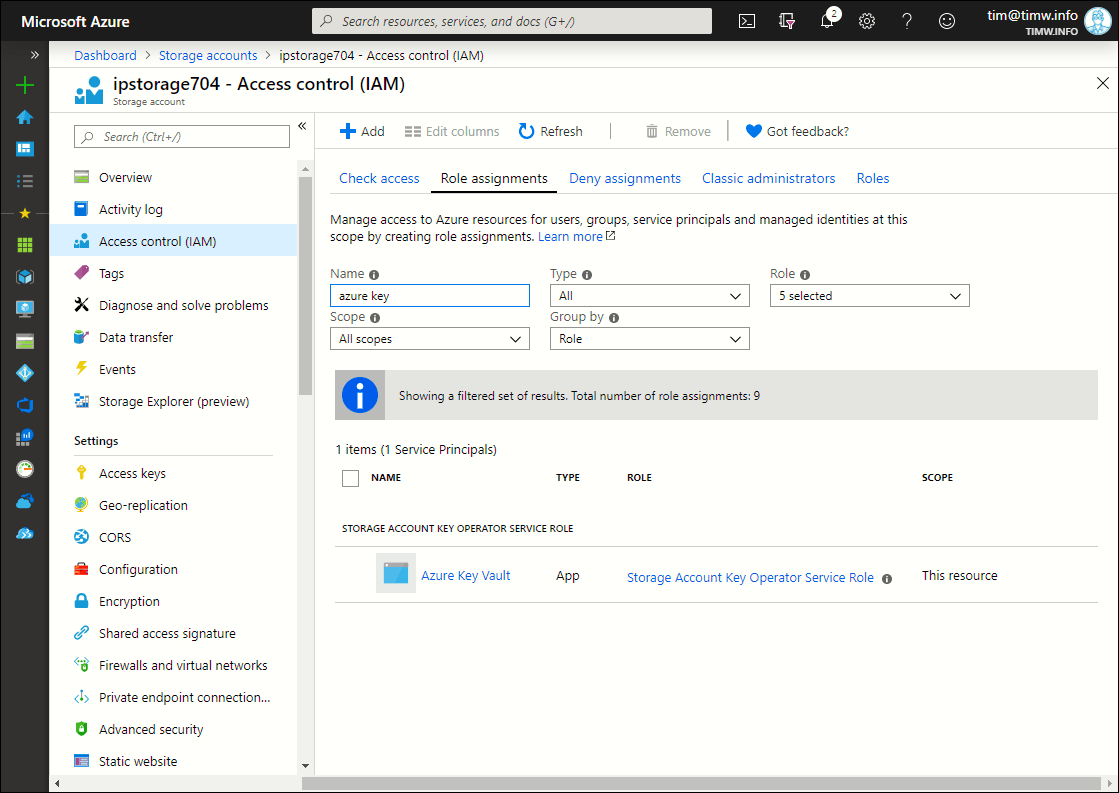
Task: Open the Role filter showing 5 selected
Action: tap(869, 296)
